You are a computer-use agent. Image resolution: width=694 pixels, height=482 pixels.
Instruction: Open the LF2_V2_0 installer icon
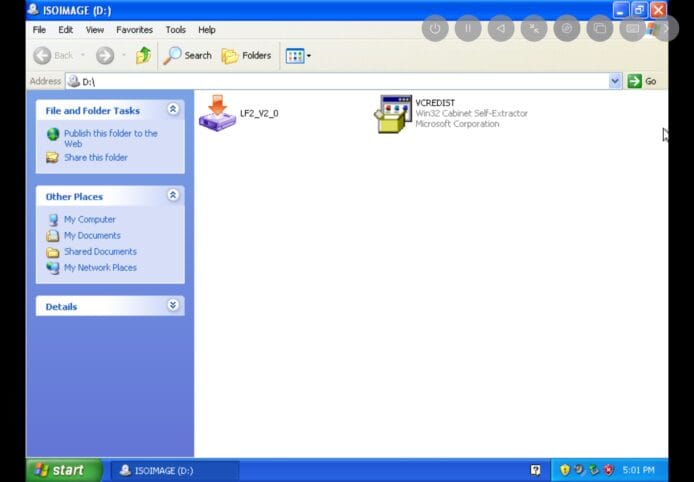[217, 112]
